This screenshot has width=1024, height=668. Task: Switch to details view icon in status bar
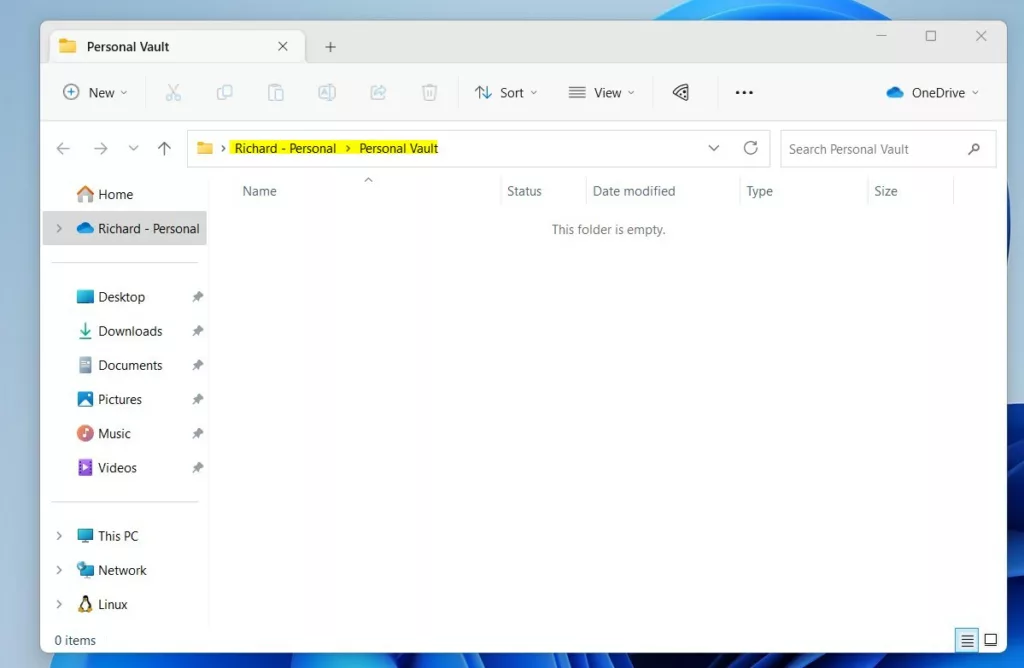[x=967, y=641]
